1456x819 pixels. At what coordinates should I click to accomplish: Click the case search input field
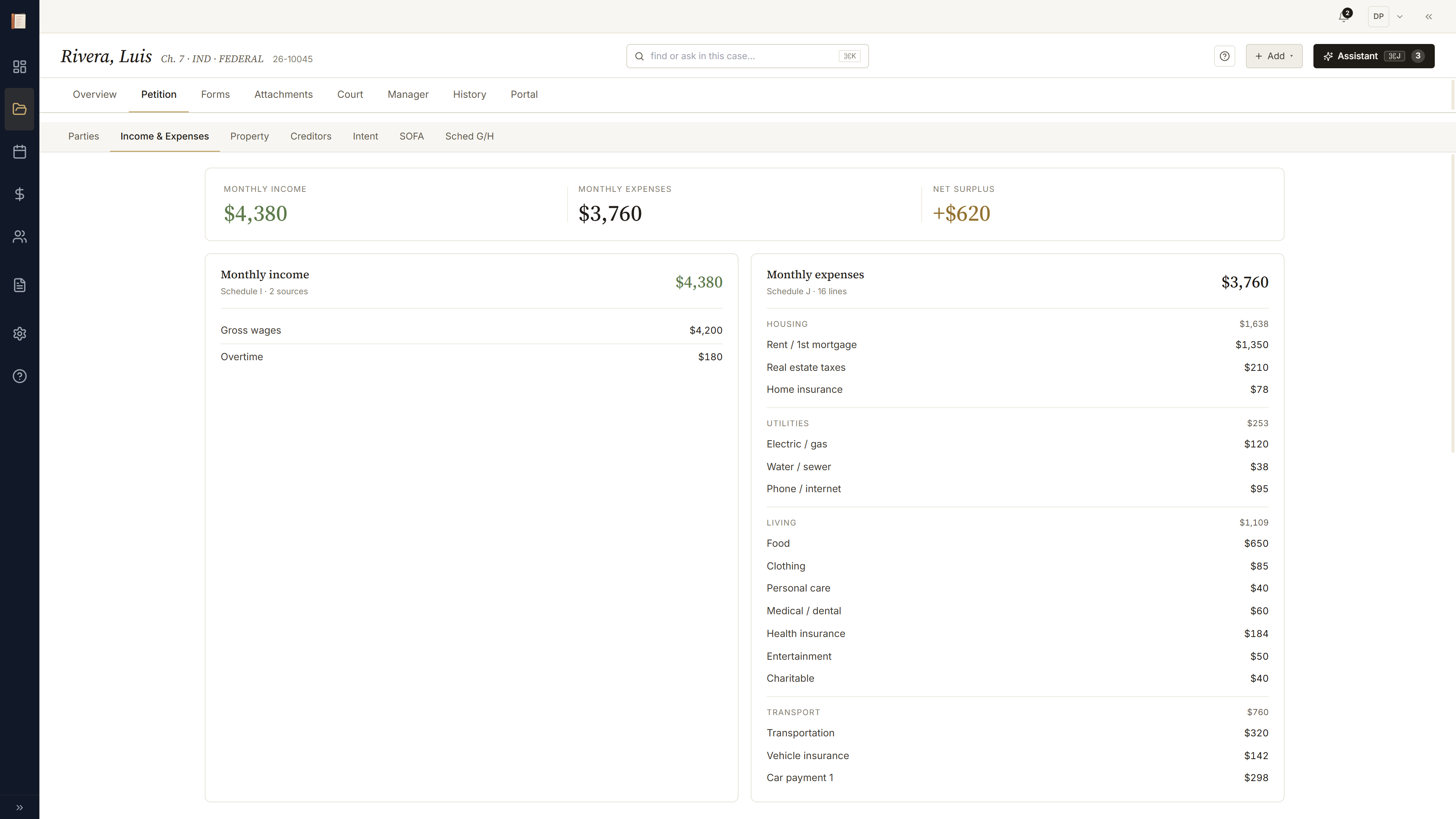pyautogui.click(x=747, y=56)
